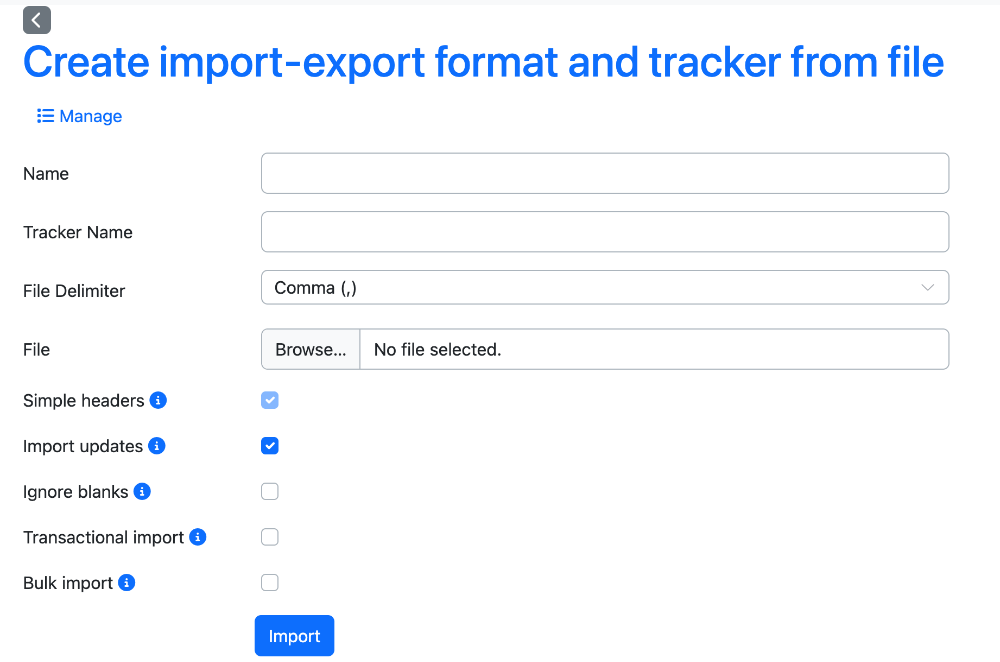This screenshot has height=662, width=1000.
Task: Focus the Tracker Name input field
Action: (605, 232)
